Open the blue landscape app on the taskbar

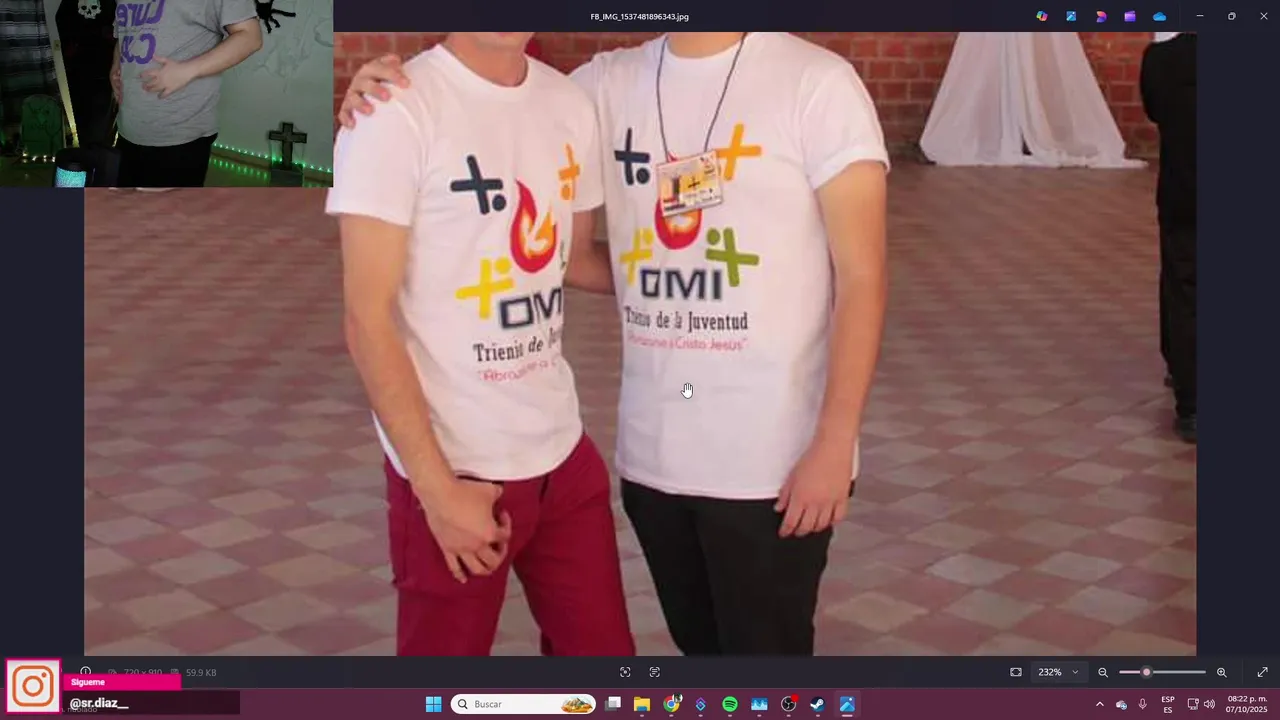(759, 704)
